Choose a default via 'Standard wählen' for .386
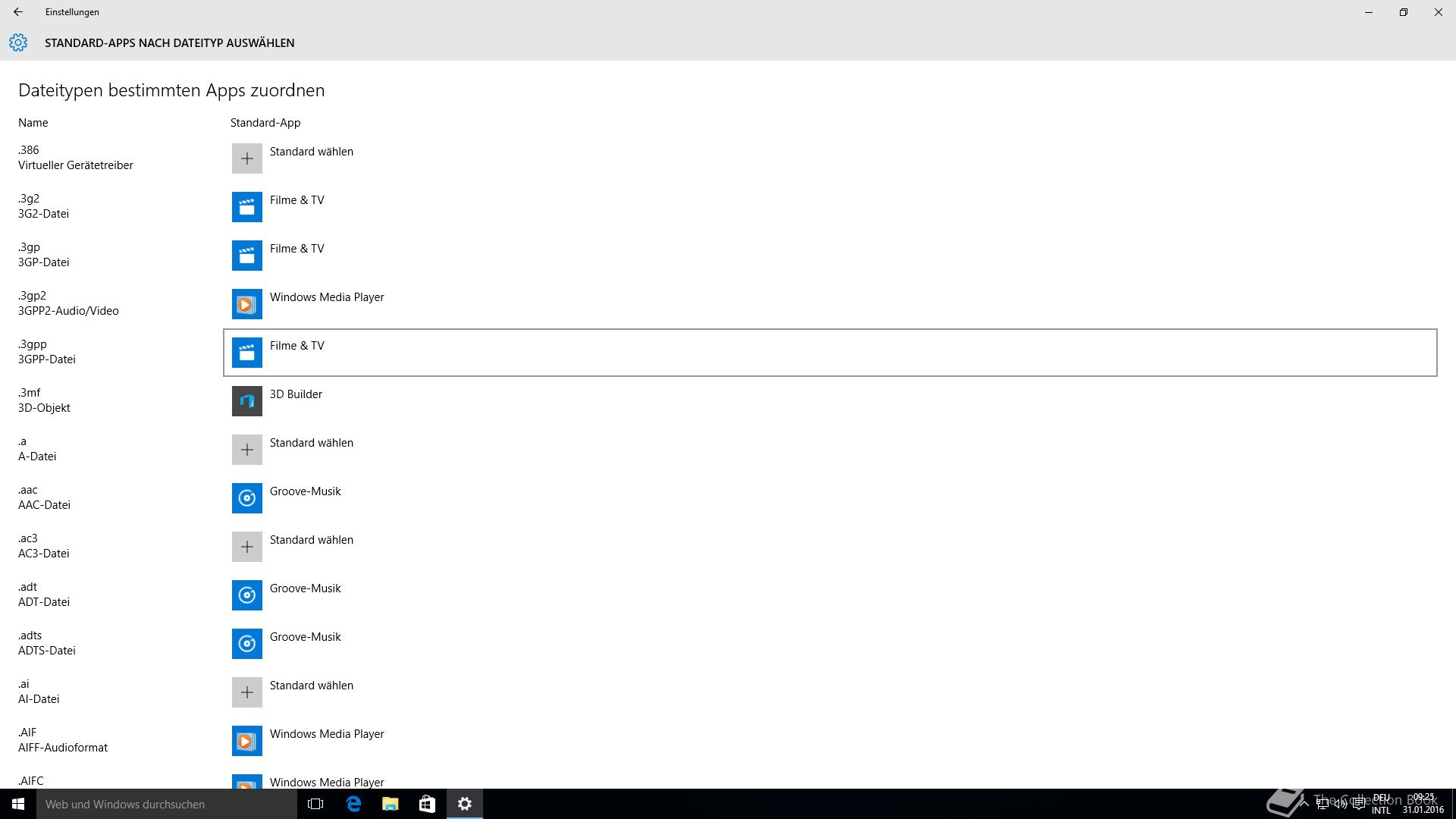The height and width of the screenshot is (819, 1456). click(312, 152)
